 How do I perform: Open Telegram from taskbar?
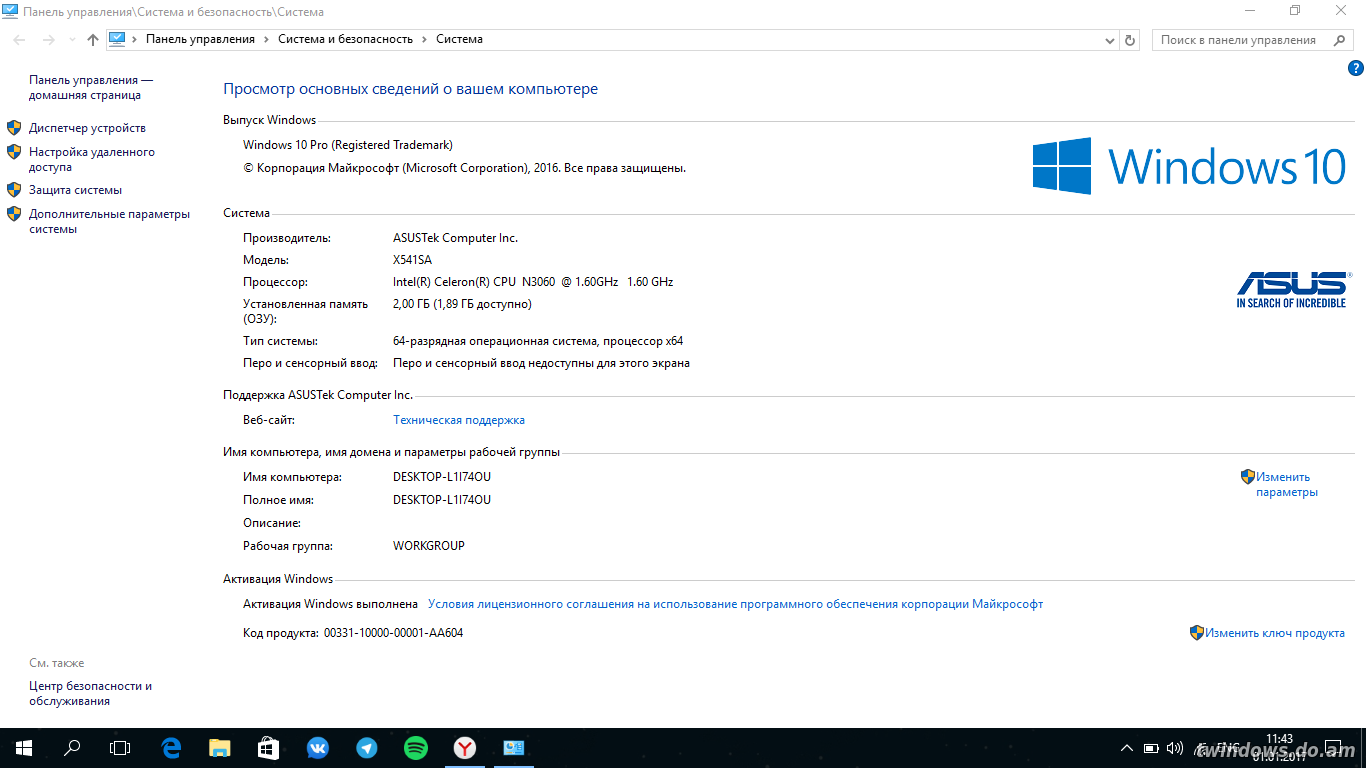point(367,748)
